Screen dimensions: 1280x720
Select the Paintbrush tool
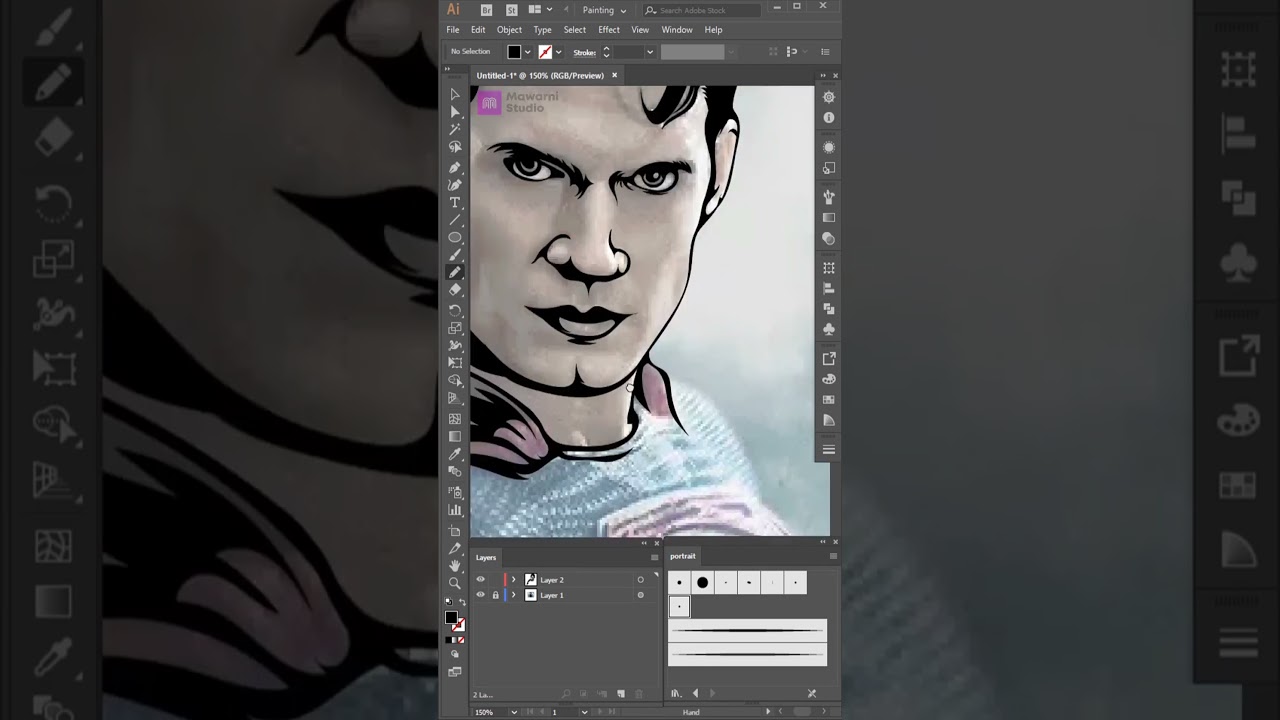[455, 256]
